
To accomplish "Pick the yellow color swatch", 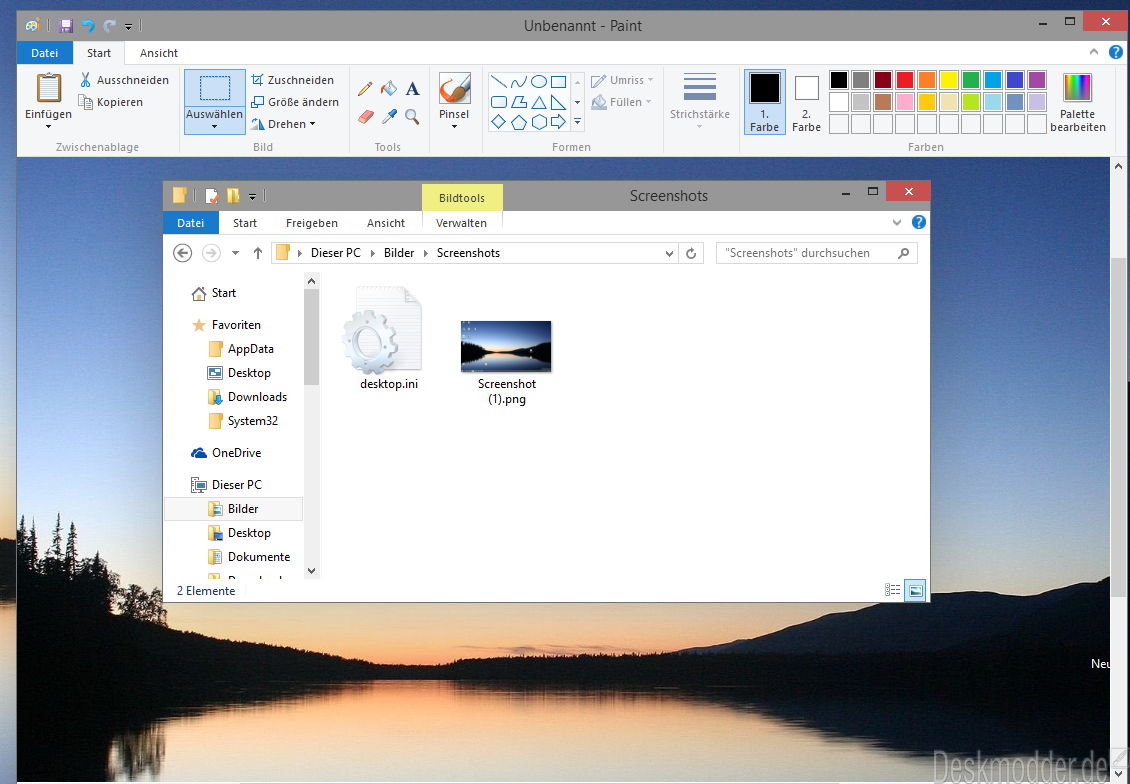I will pyautogui.click(x=948, y=79).
